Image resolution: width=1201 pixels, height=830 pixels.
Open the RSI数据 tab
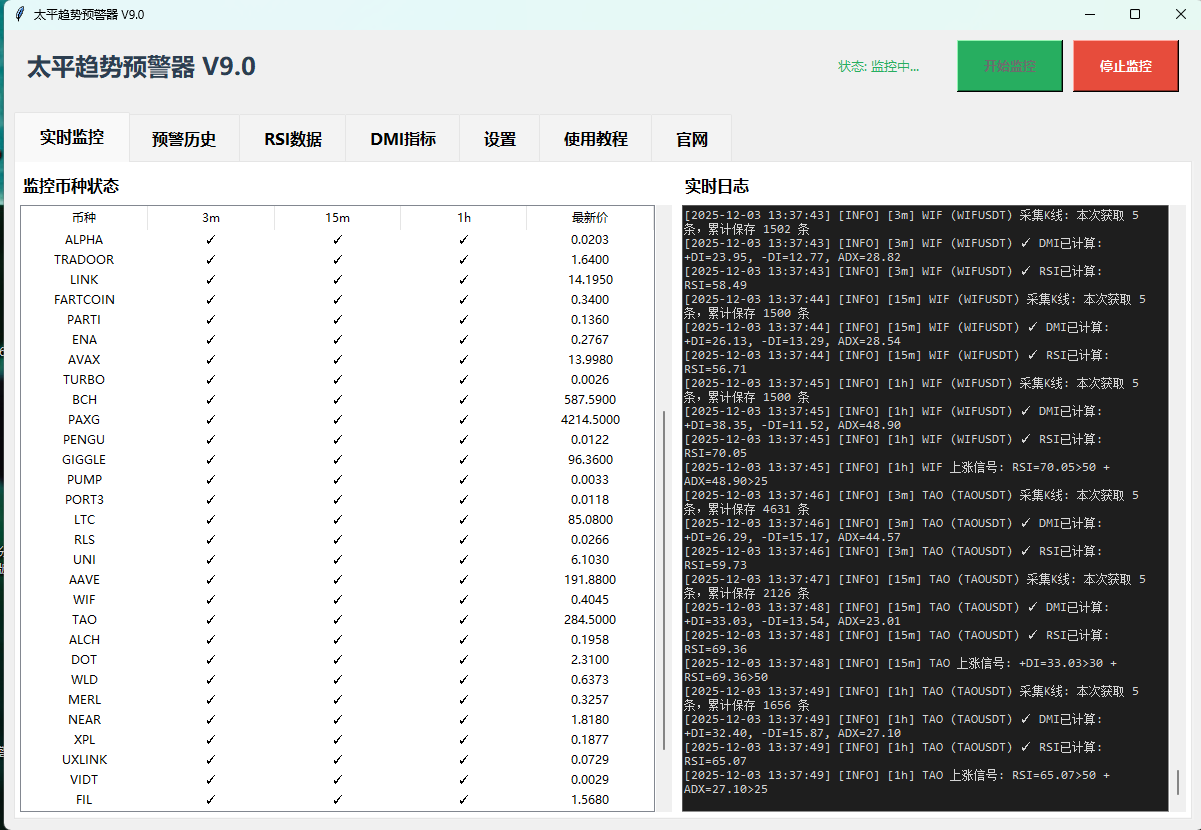pos(293,139)
